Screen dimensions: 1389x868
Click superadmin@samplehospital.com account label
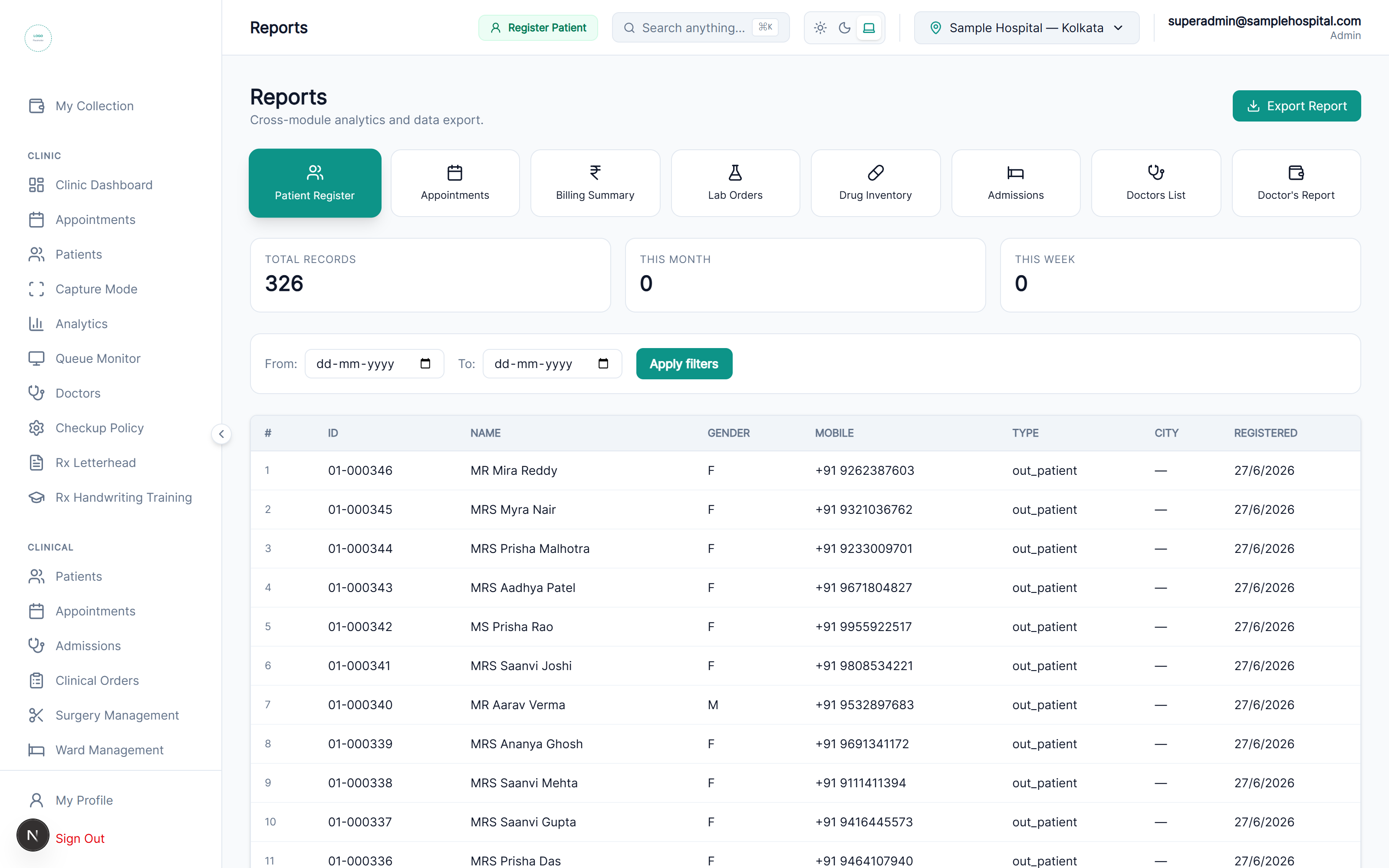click(1264, 21)
